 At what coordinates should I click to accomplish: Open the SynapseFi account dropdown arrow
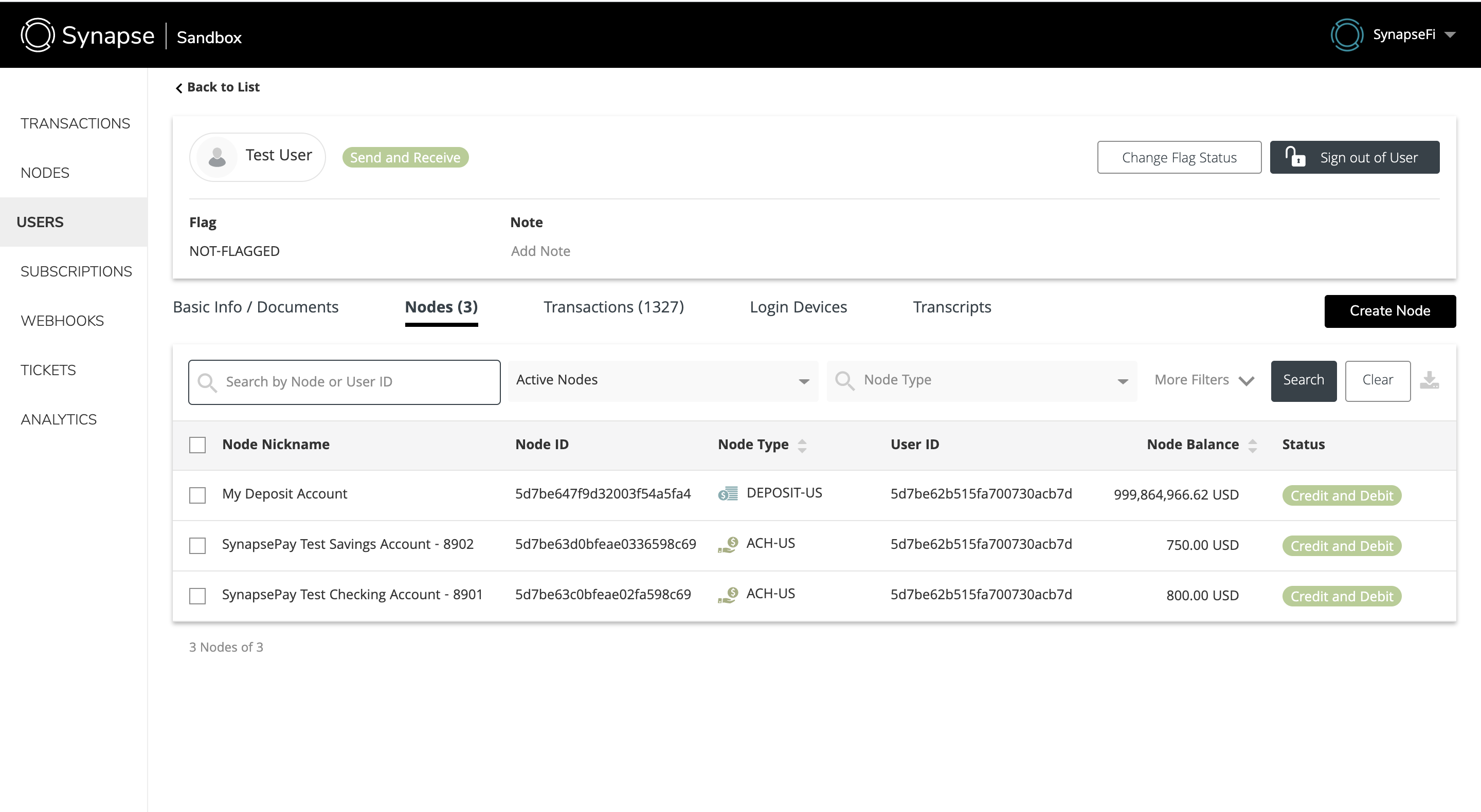(x=1450, y=34)
